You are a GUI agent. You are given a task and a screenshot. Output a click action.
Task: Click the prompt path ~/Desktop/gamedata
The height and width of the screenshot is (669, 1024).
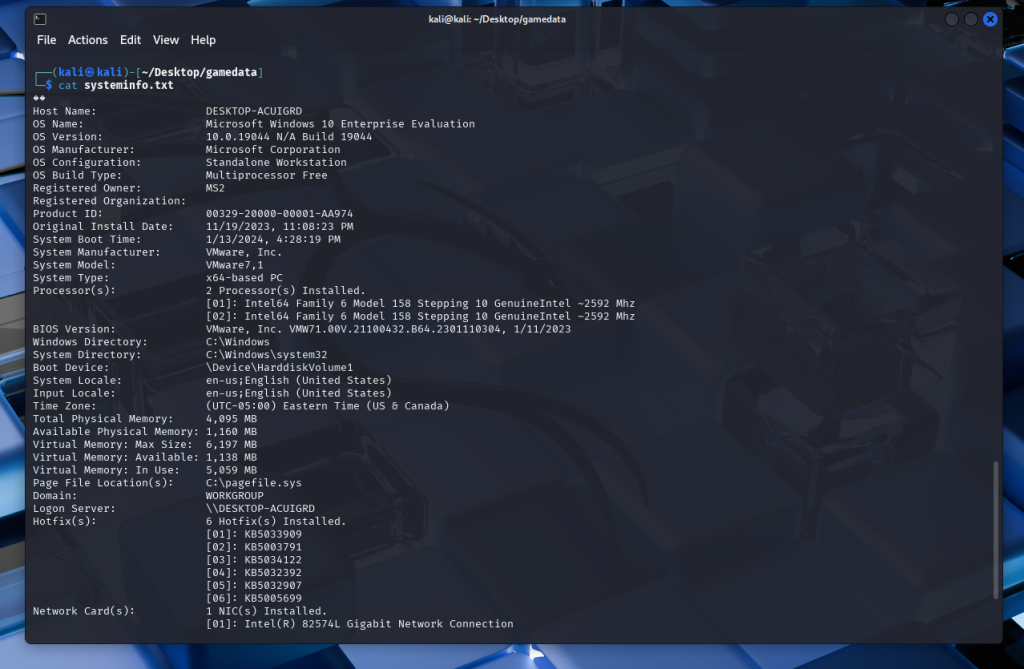tap(199, 72)
